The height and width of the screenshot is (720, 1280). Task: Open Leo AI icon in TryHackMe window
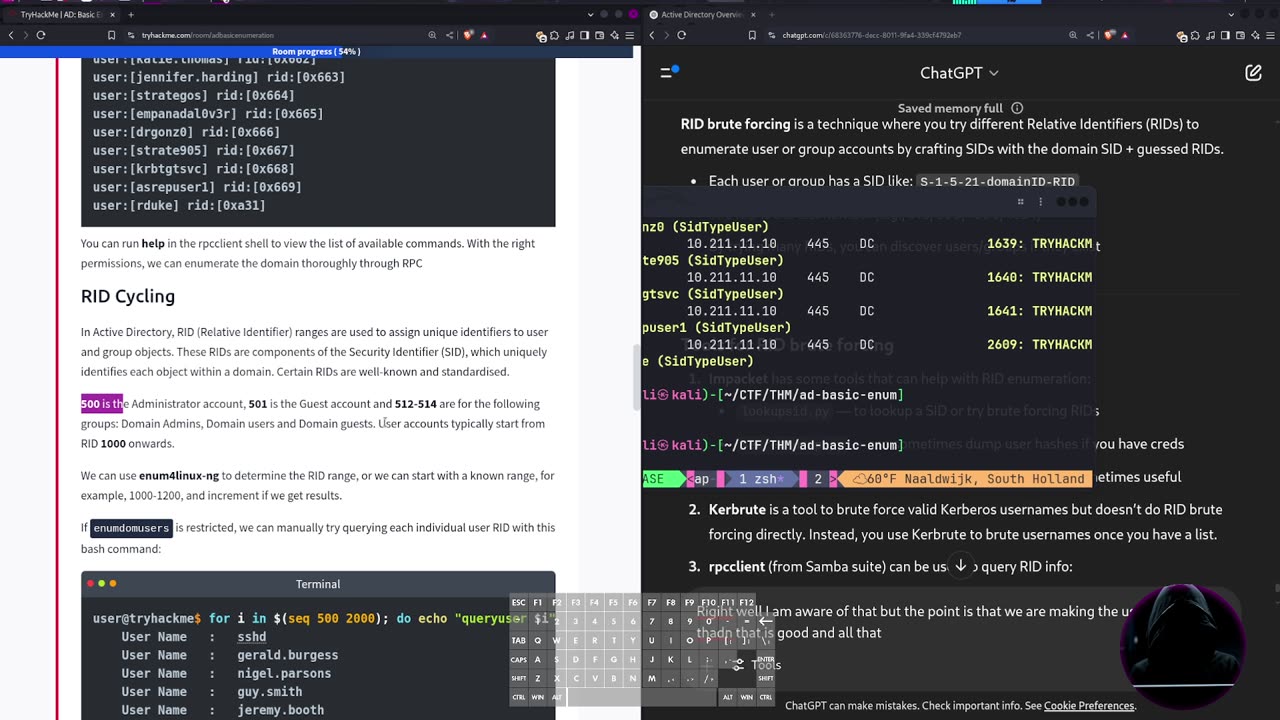point(615,35)
